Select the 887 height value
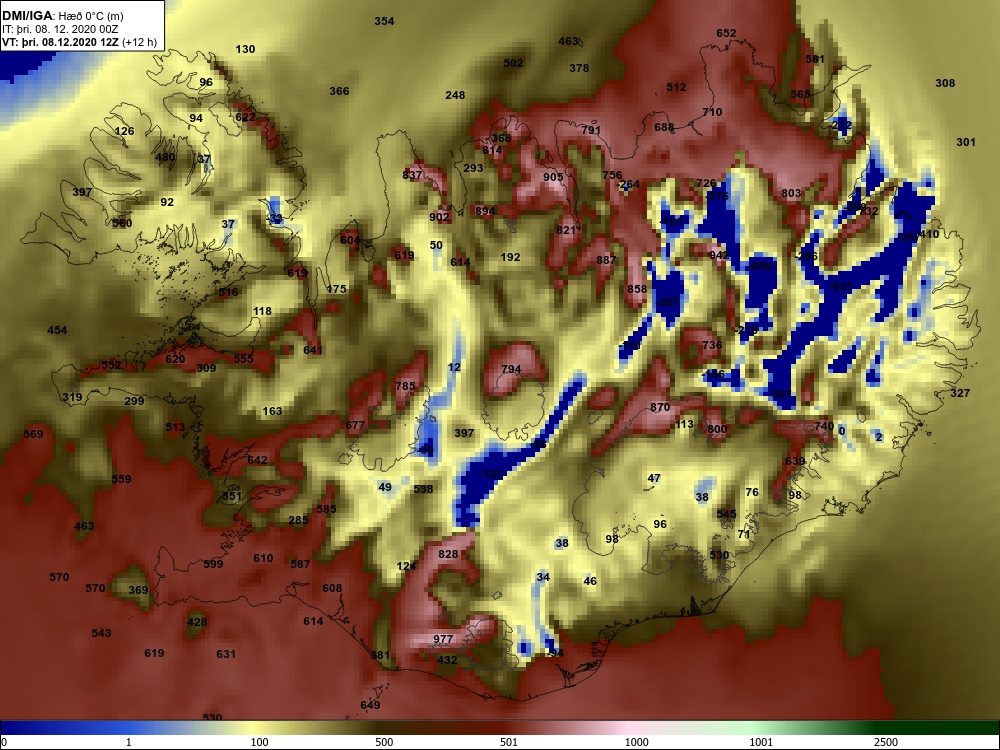Viewport: 1000px width, 750px height. pos(607,260)
